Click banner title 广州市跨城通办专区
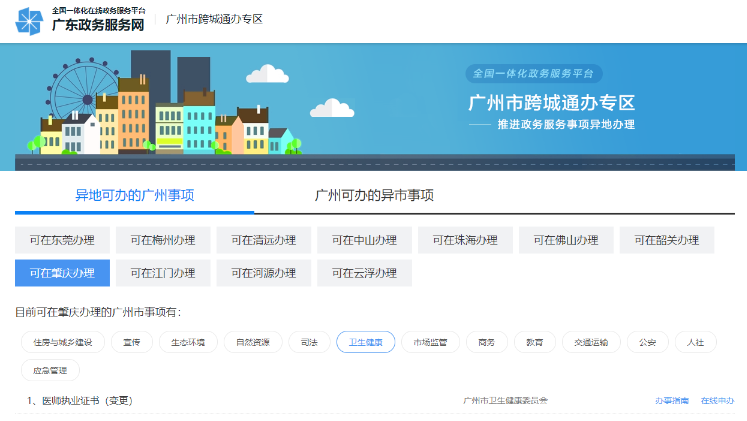Screen dimensions: 747x421 pyautogui.click(x=552, y=103)
